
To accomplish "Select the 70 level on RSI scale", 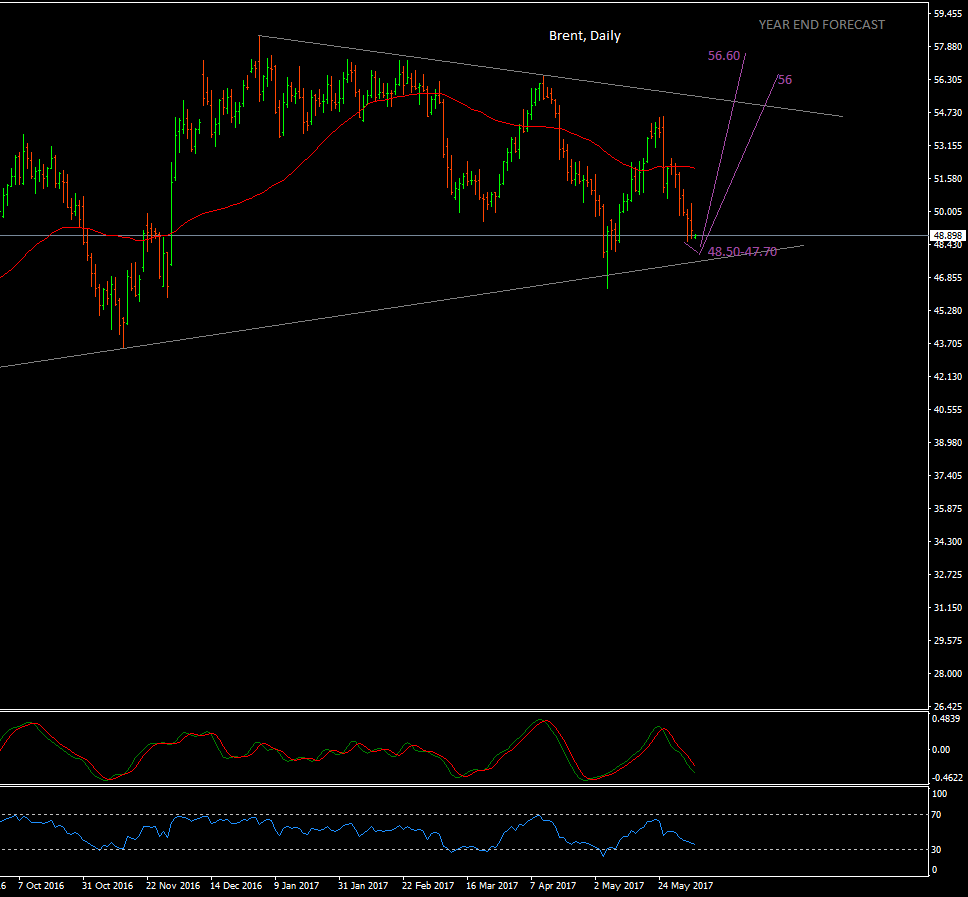I will 939,815.
